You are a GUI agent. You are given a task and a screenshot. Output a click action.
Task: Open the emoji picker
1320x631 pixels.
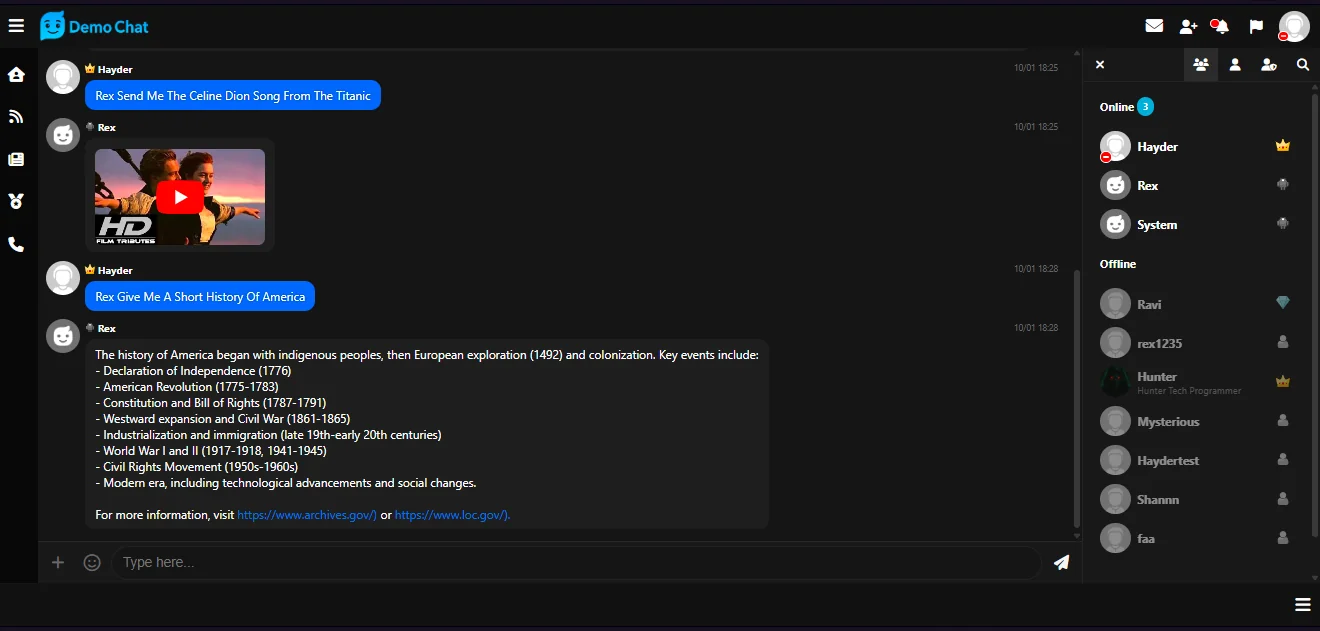92,562
